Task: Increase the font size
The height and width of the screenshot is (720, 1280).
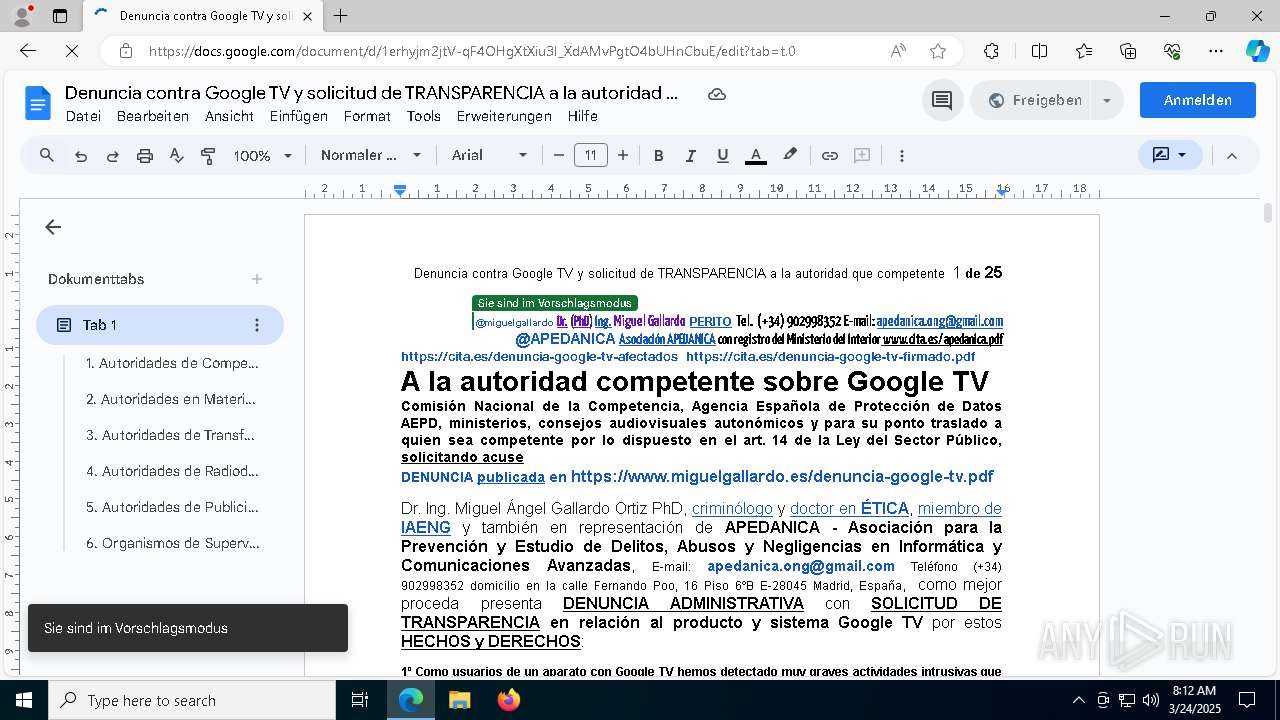Action: (623, 155)
